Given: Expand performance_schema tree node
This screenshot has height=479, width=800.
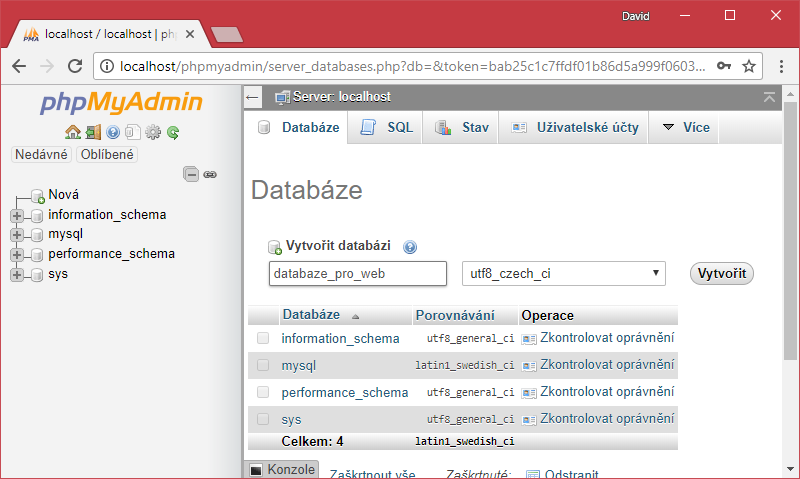Looking at the screenshot, I should tap(17, 255).
